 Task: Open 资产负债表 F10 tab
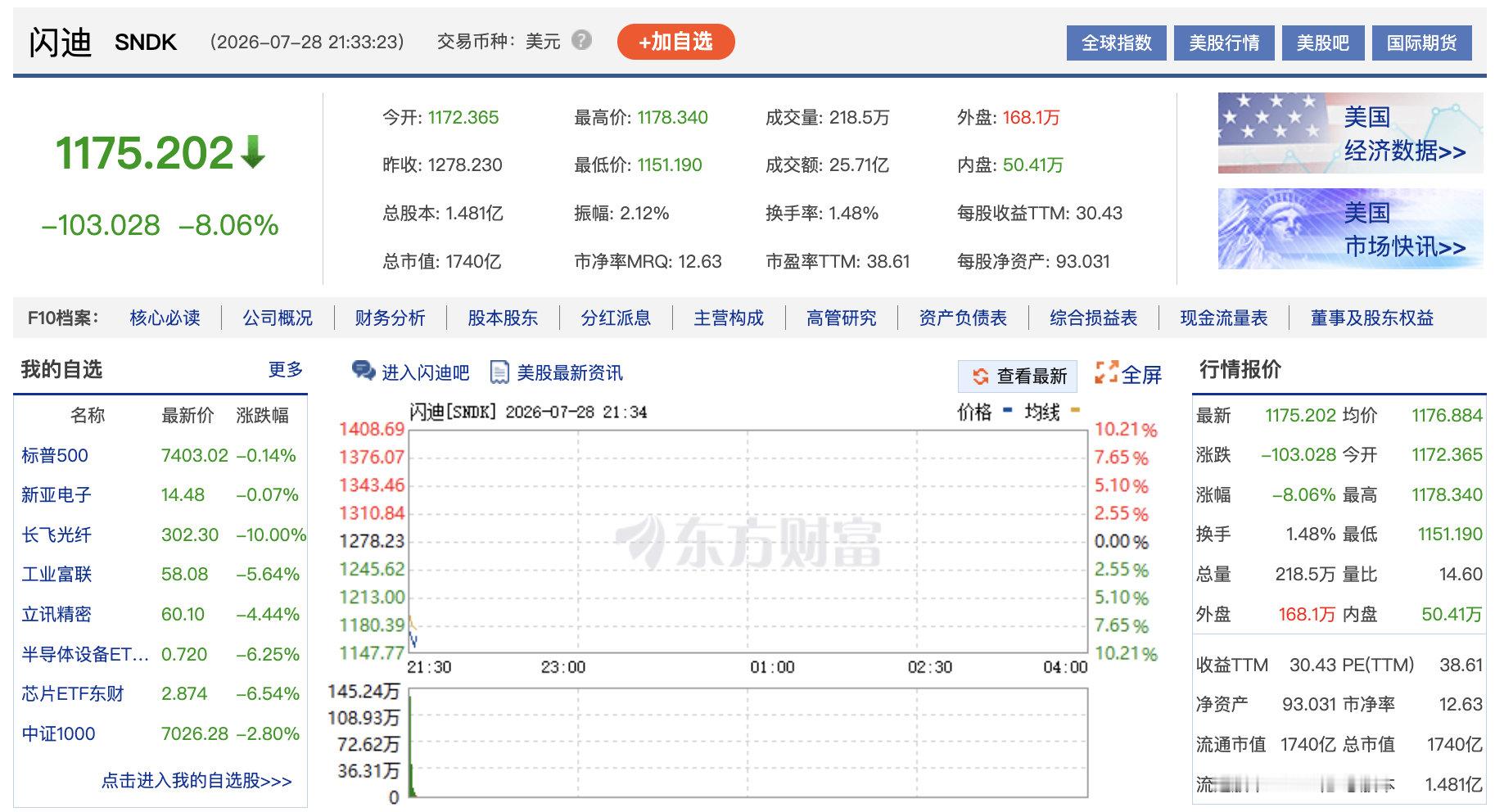coord(963,318)
